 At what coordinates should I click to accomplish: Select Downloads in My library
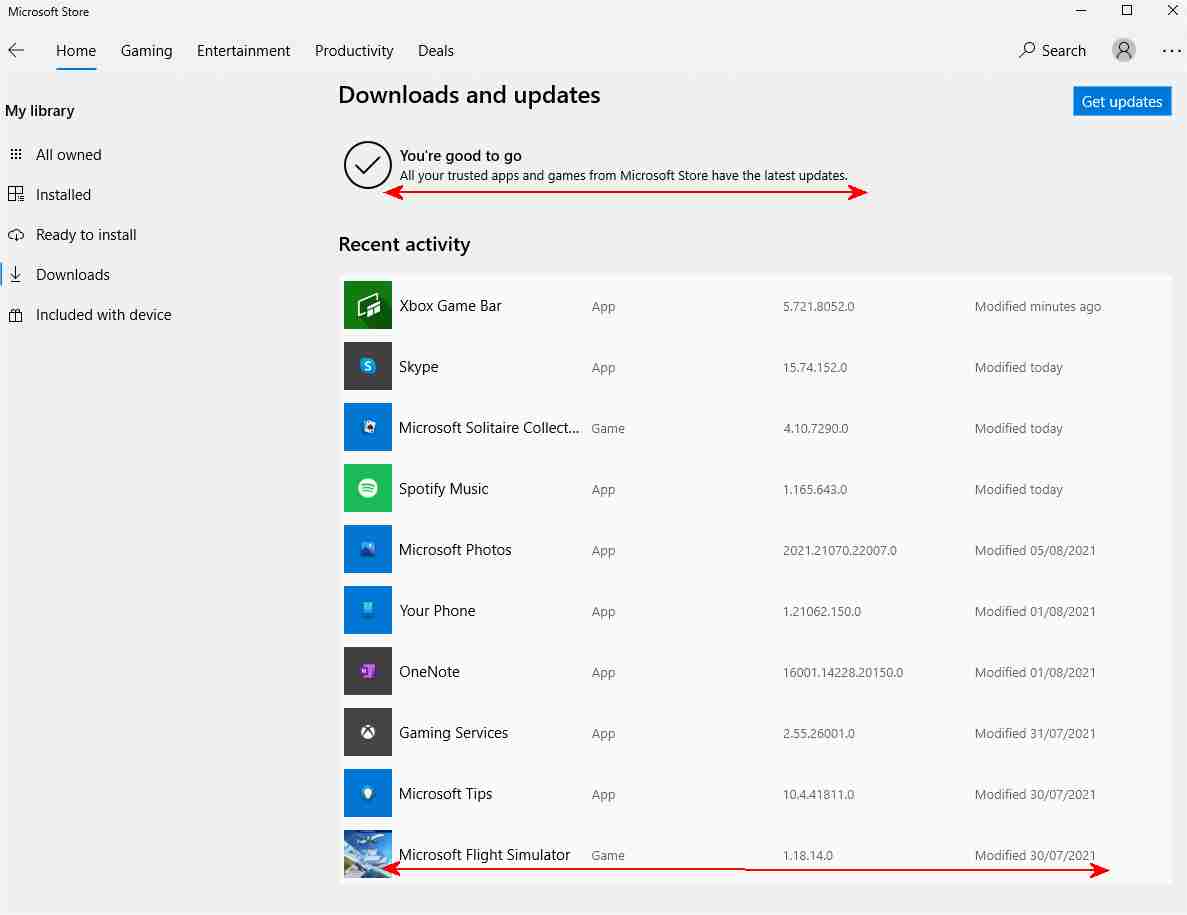(73, 275)
